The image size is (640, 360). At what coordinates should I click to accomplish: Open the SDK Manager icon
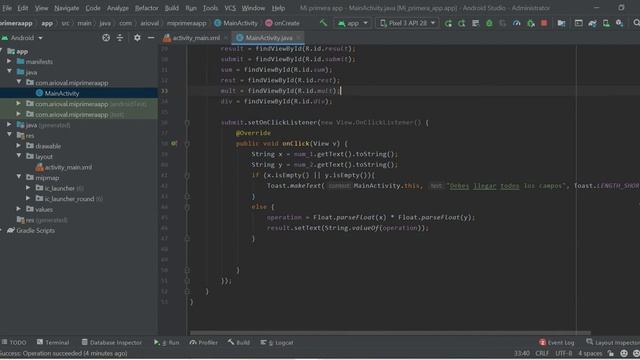(x=620, y=23)
